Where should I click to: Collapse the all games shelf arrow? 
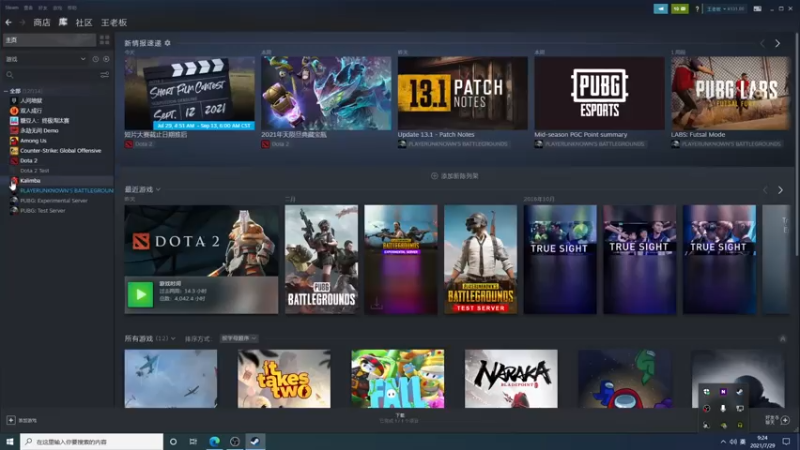(x=783, y=339)
